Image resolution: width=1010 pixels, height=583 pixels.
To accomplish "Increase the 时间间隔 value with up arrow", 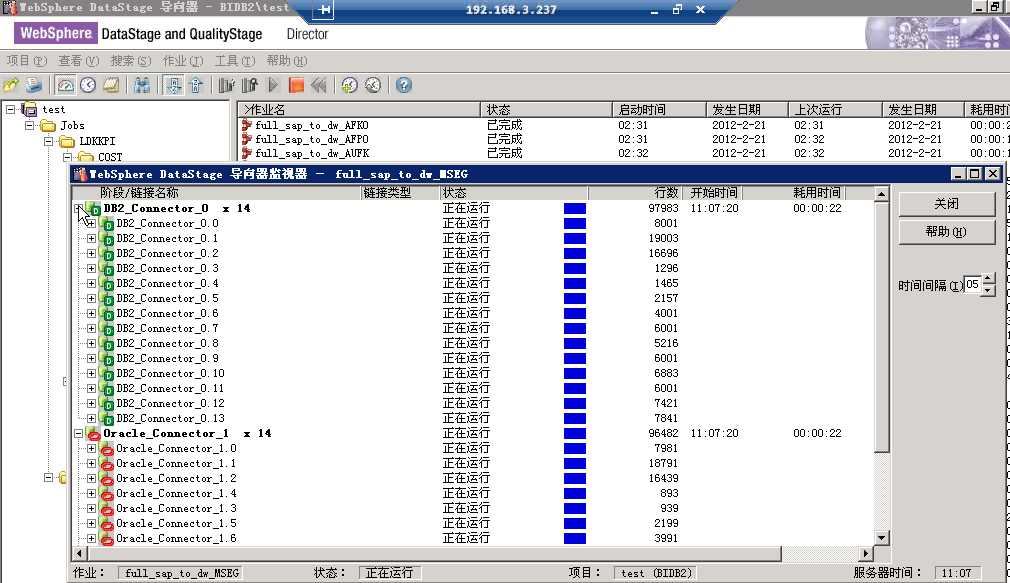I will [x=987, y=278].
